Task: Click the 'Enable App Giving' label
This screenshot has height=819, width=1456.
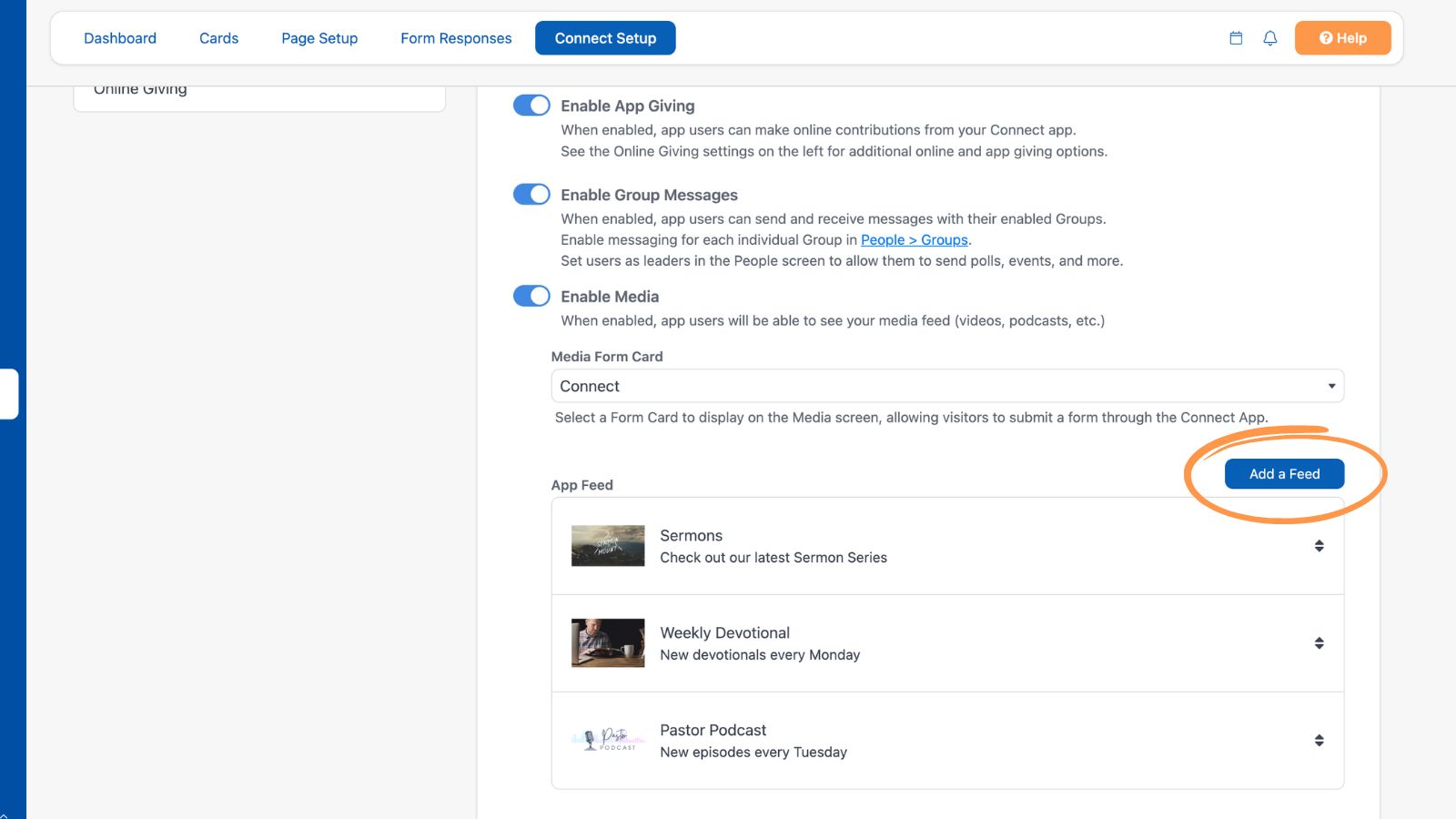Action: (628, 106)
